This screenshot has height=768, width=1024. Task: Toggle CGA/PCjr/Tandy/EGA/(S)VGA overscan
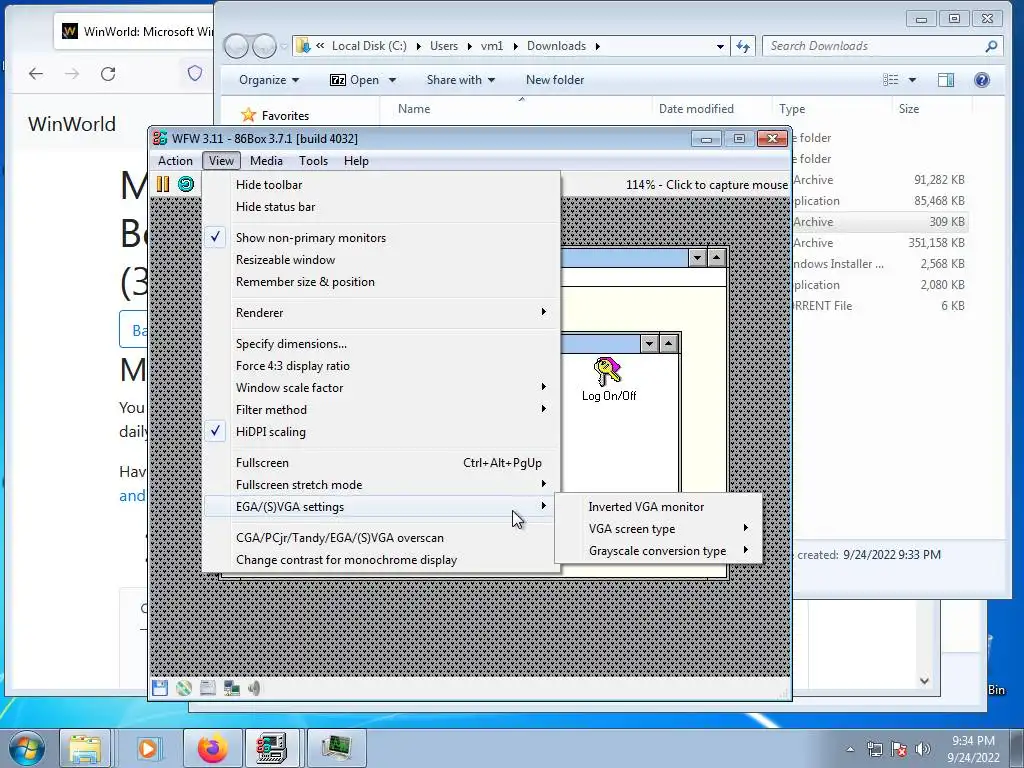382,538
